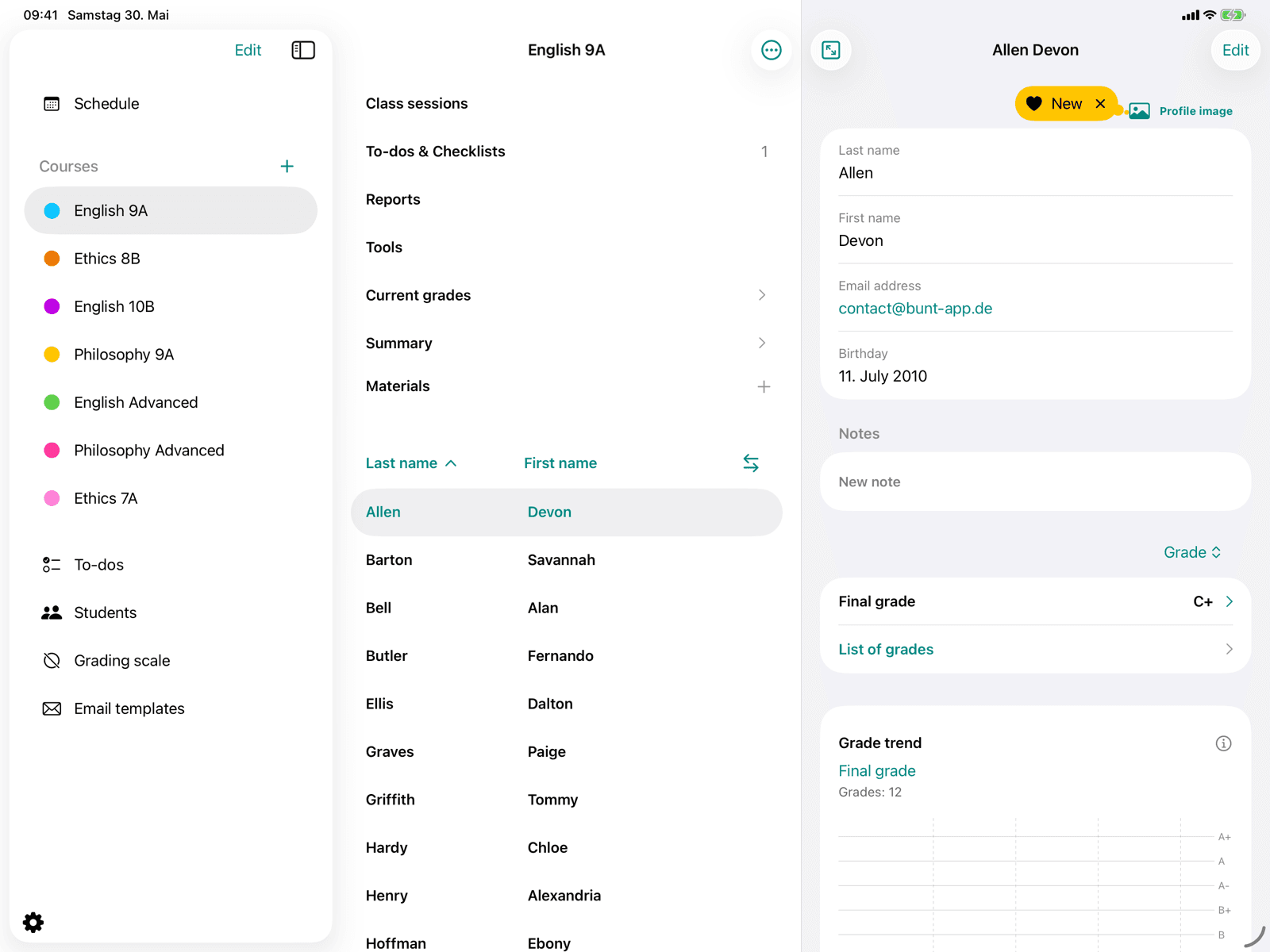1270x952 pixels.
Task: Open To-dos checklist icon in sidebar
Action: [x=52, y=565]
